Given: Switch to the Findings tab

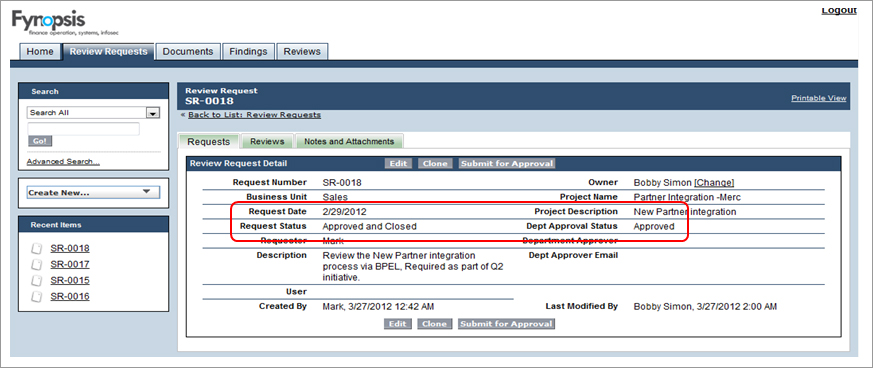Looking at the screenshot, I should pyautogui.click(x=248, y=51).
